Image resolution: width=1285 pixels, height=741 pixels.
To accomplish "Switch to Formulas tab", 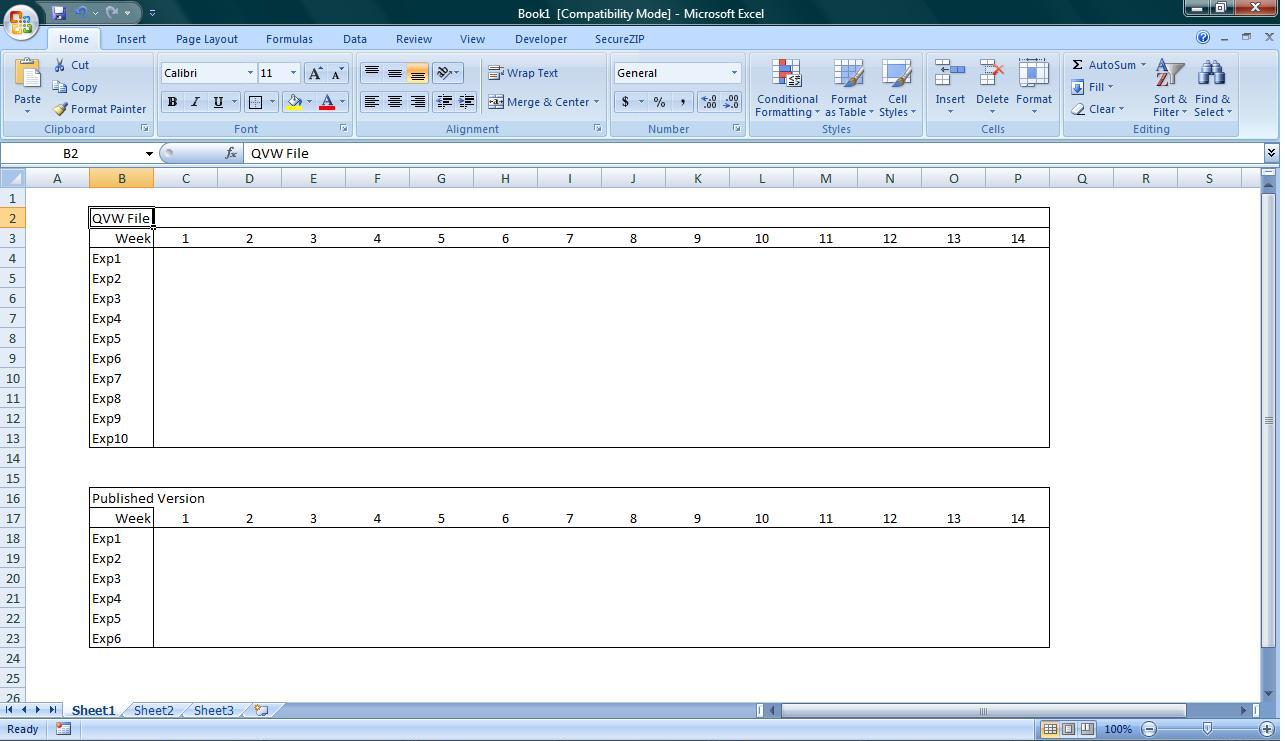I will 289,39.
